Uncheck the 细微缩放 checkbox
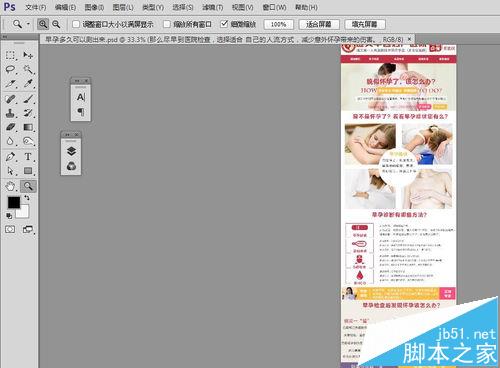 (224, 24)
